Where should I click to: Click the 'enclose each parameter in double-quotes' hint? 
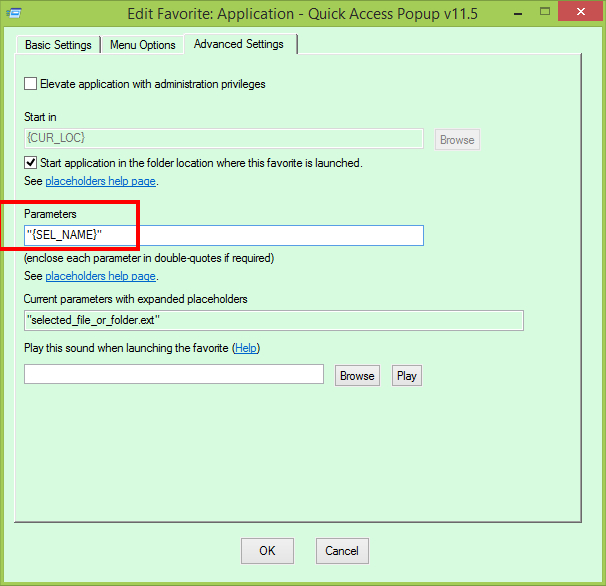[149, 258]
